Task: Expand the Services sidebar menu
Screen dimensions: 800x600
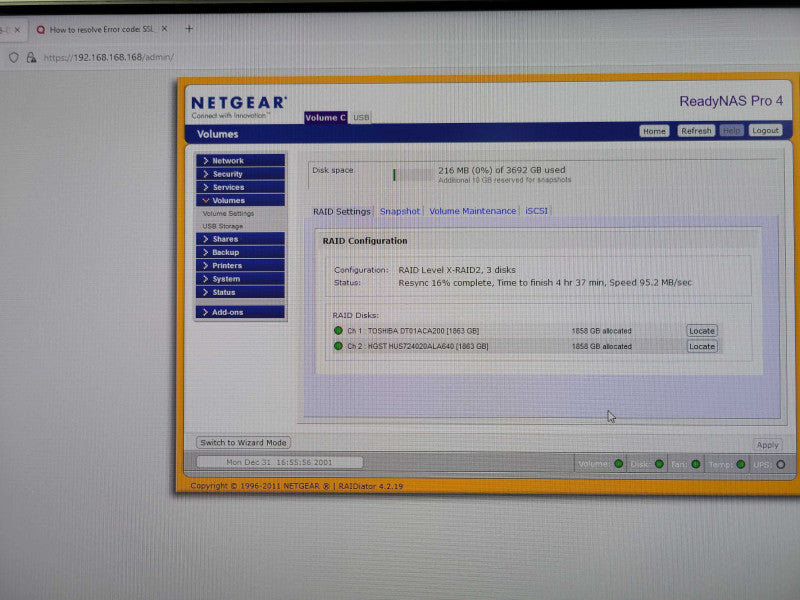Action: click(x=240, y=187)
